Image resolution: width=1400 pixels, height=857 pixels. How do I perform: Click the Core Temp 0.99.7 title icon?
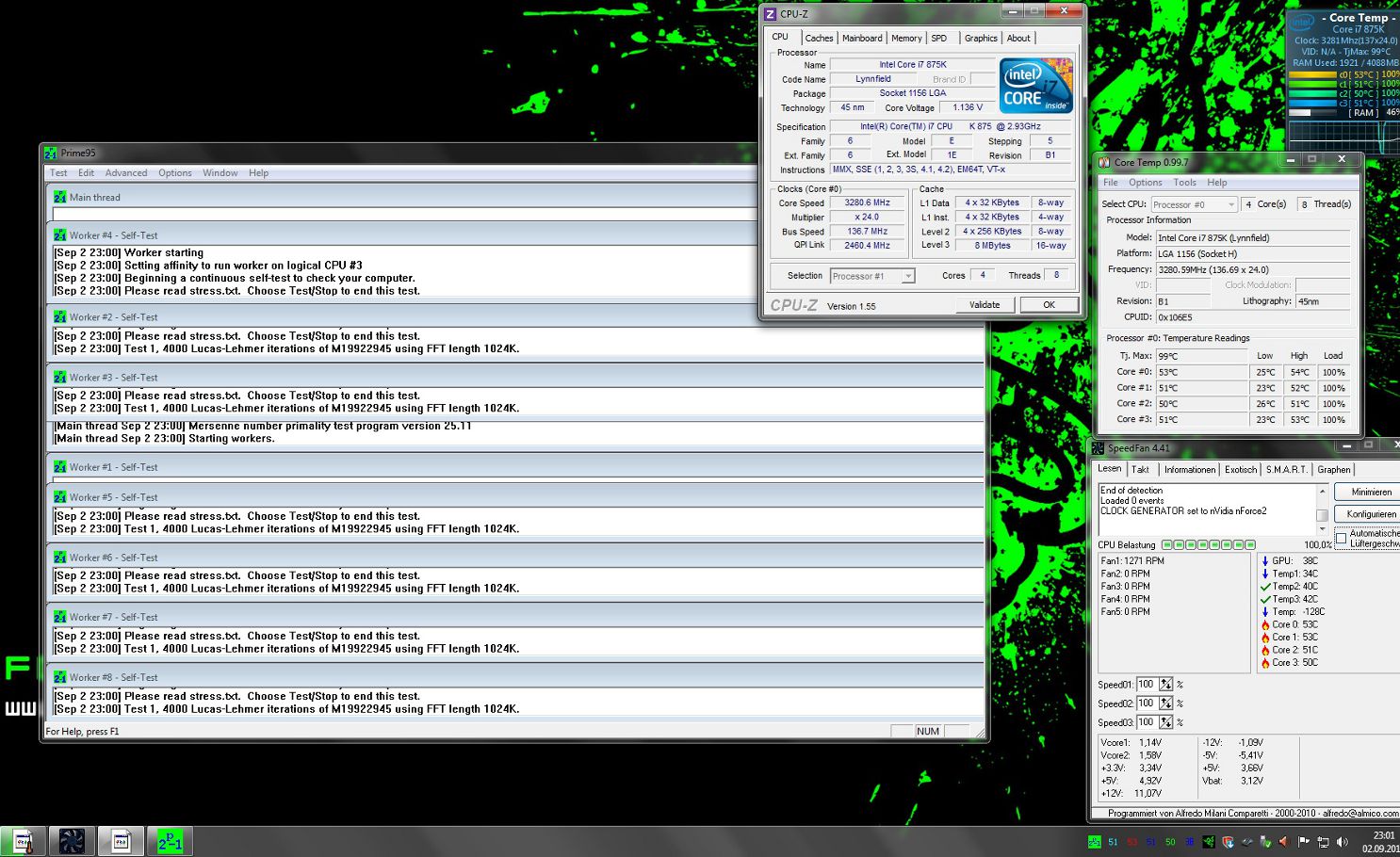click(1104, 162)
